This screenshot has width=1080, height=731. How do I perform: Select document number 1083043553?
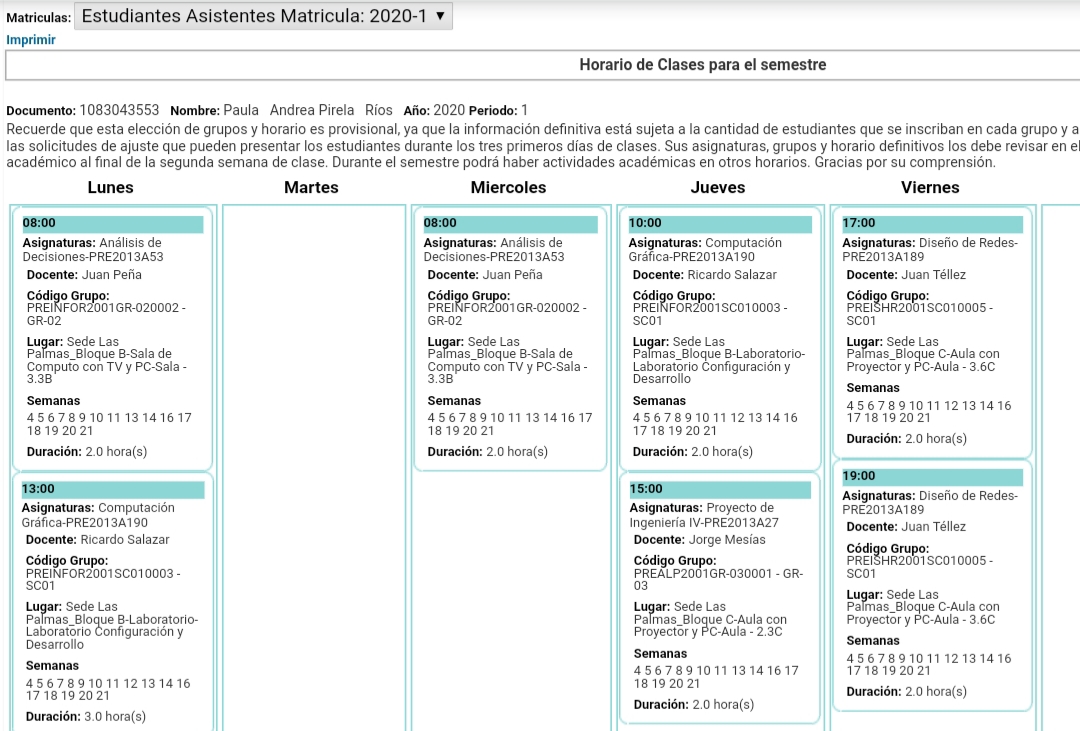coord(119,110)
